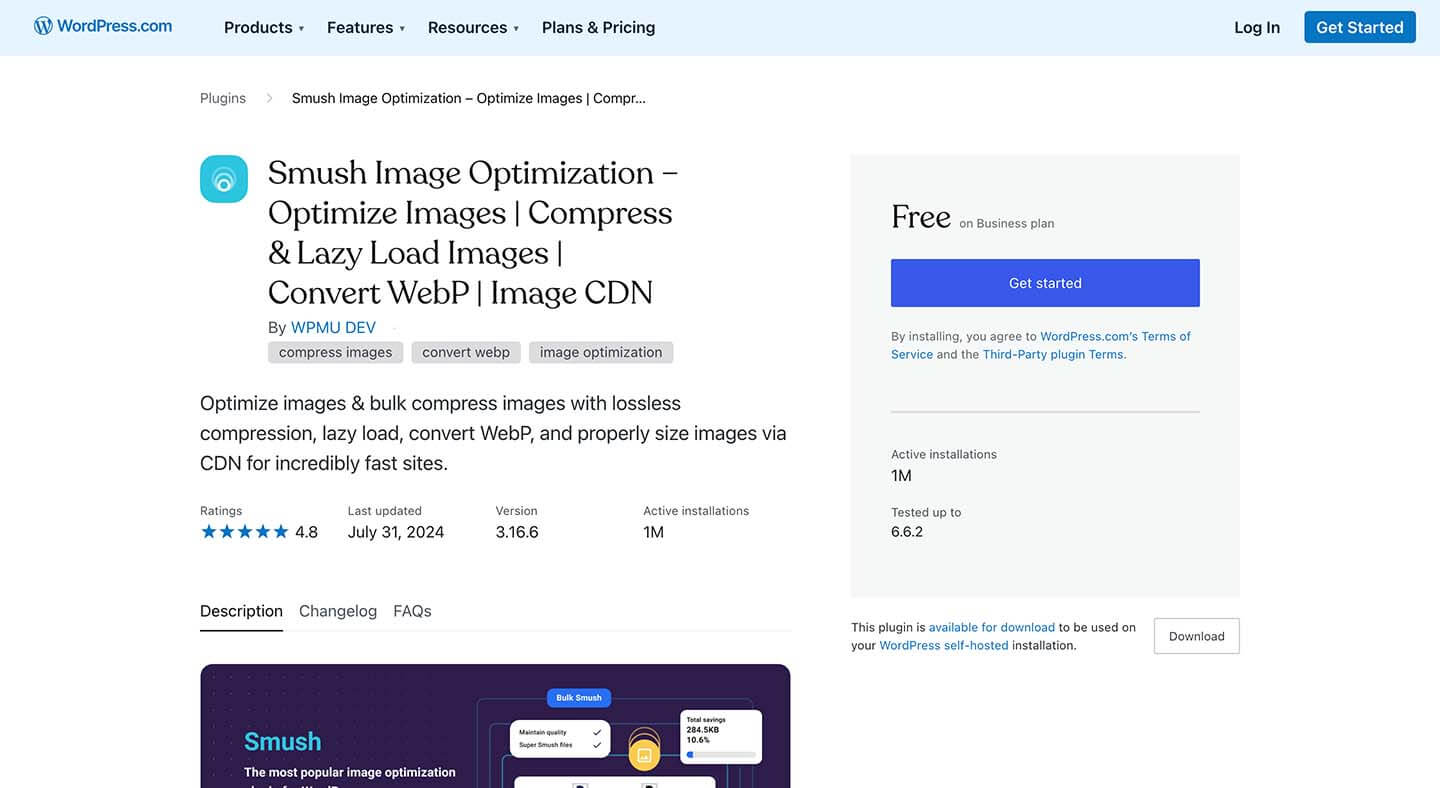Select the convert webp tag
The image size is (1440, 788).
(x=466, y=352)
